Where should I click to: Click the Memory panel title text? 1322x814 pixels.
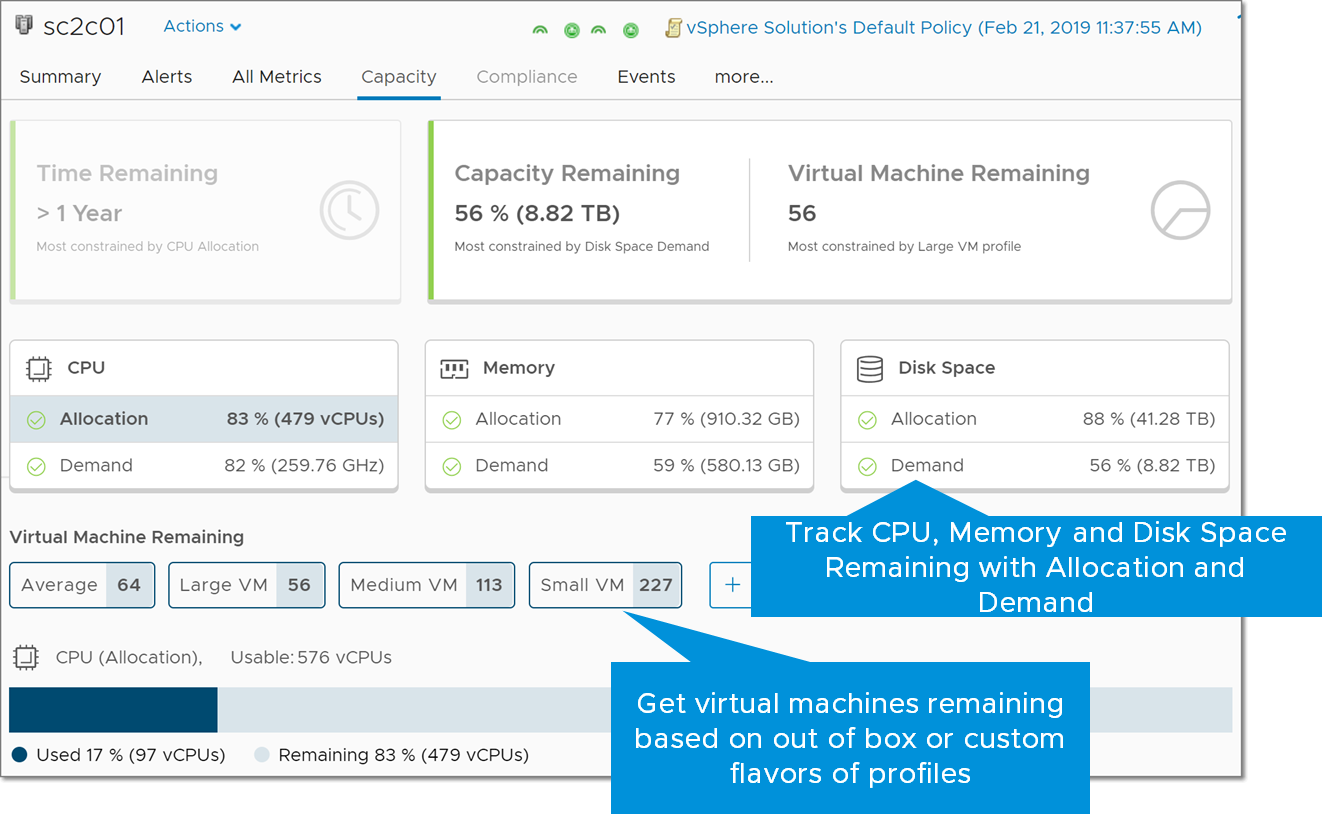tap(519, 368)
